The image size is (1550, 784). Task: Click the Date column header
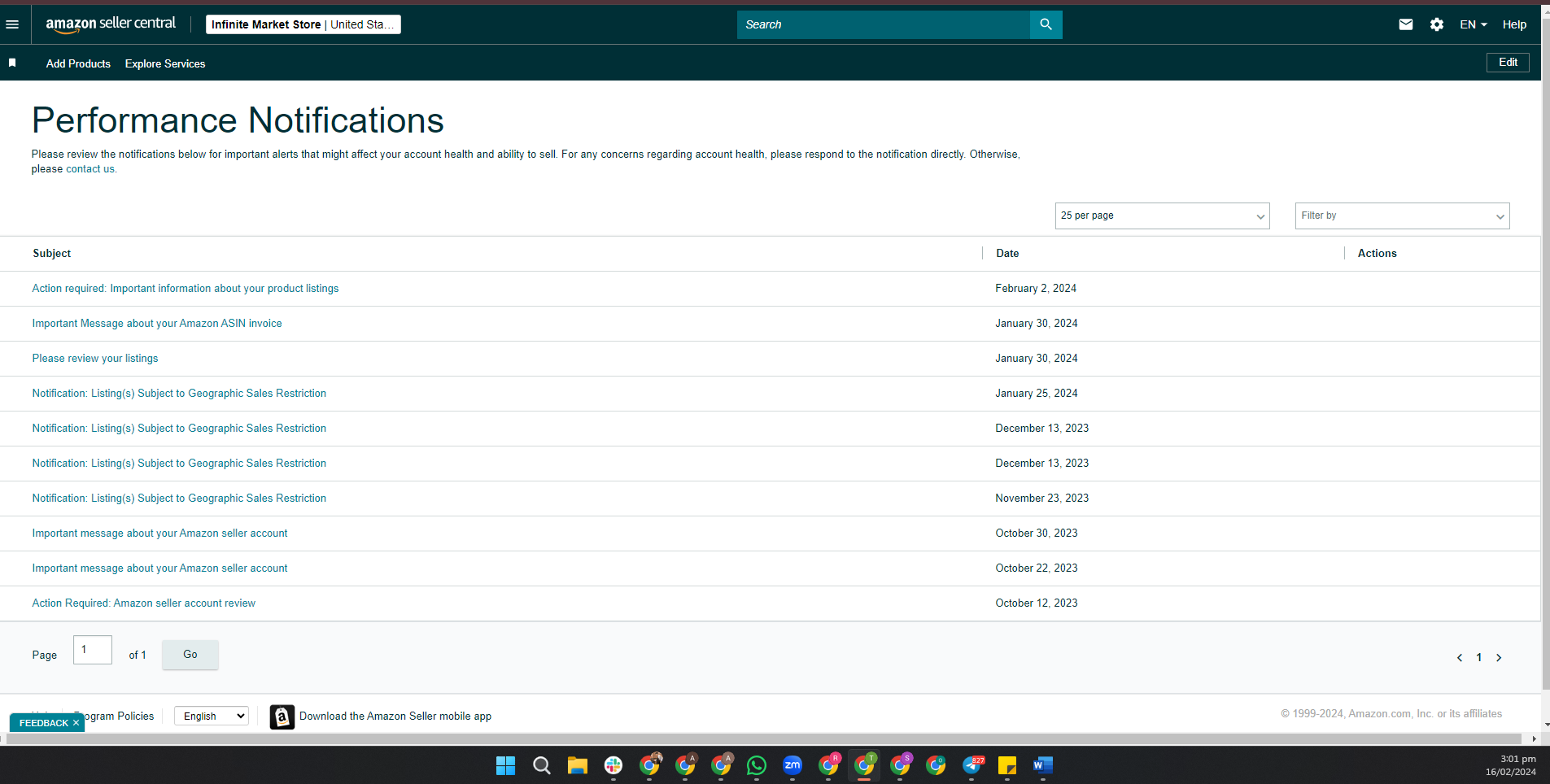click(x=1007, y=254)
